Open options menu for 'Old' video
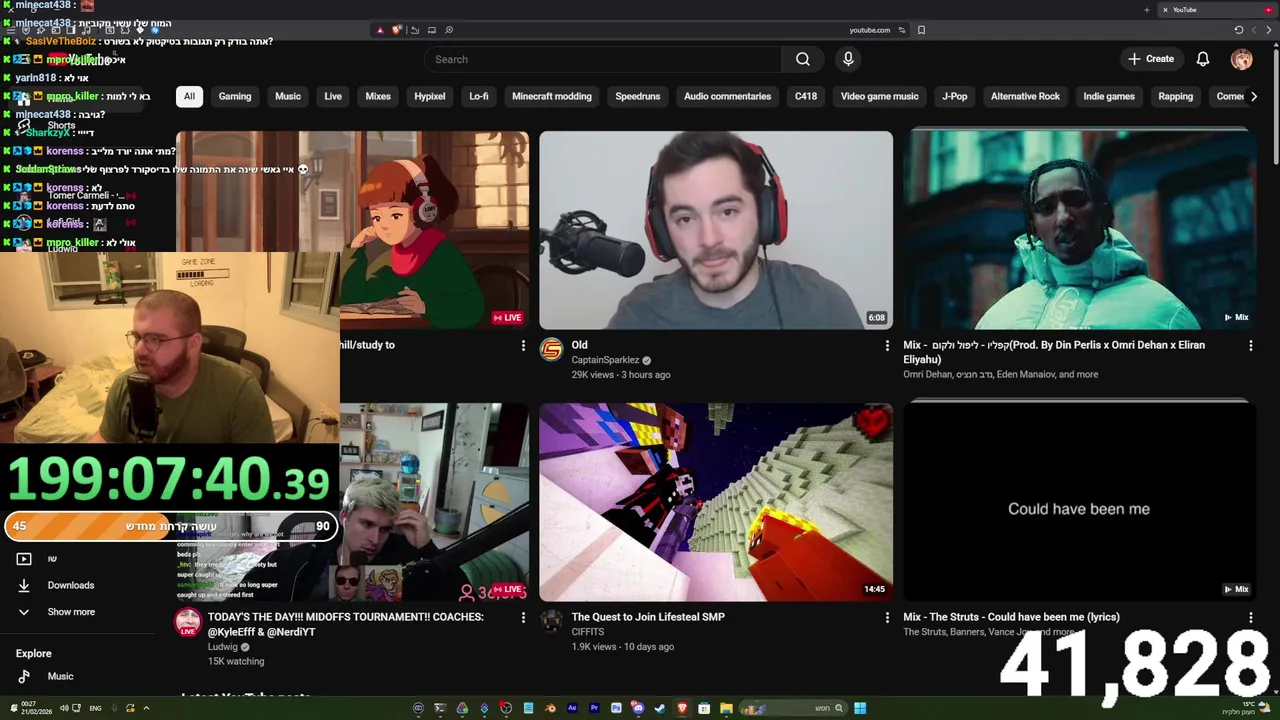Viewport: 1280px width, 720px height. point(887,346)
